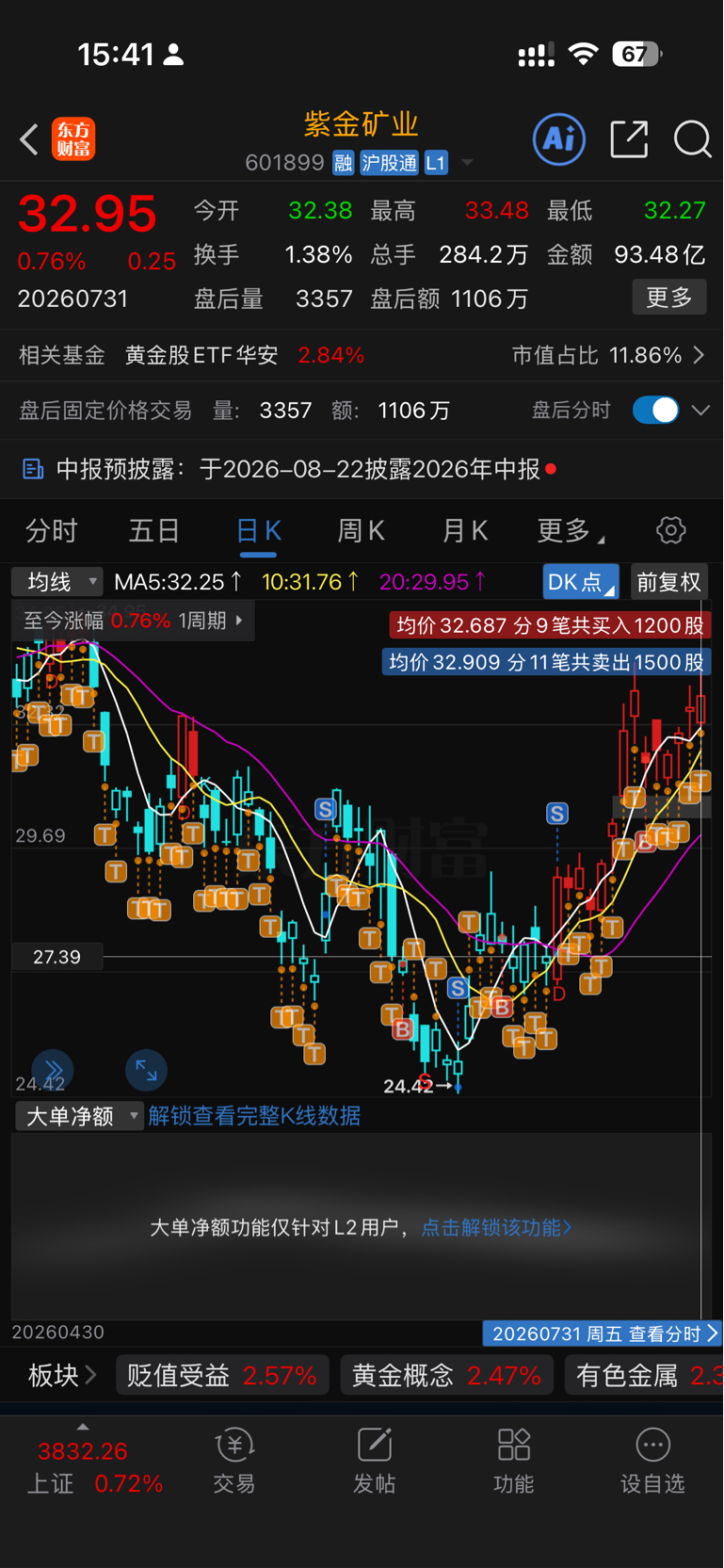Open the 中报预披露 announcement row

[x=362, y=469]
